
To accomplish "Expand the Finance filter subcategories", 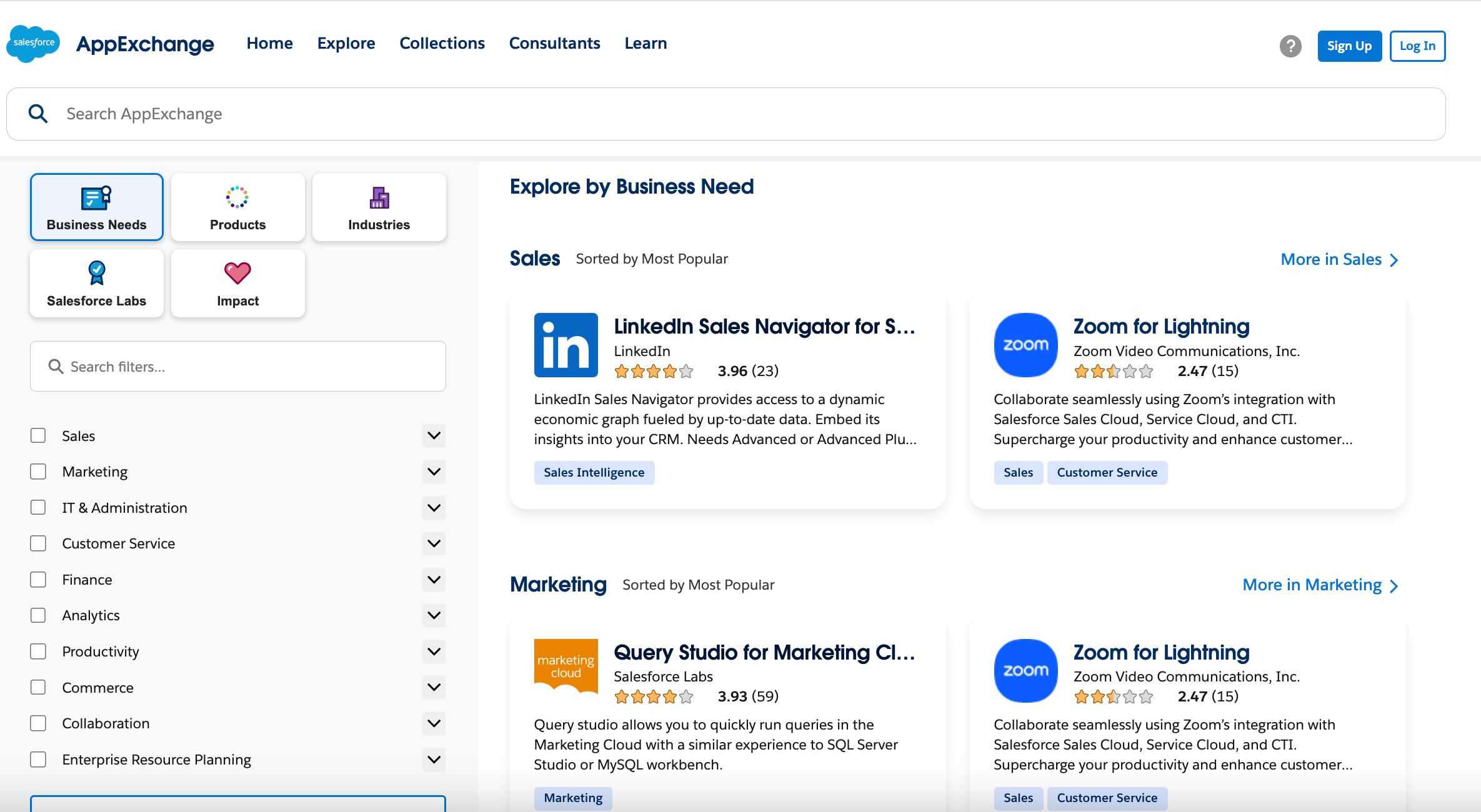I will tap(434, 580).
